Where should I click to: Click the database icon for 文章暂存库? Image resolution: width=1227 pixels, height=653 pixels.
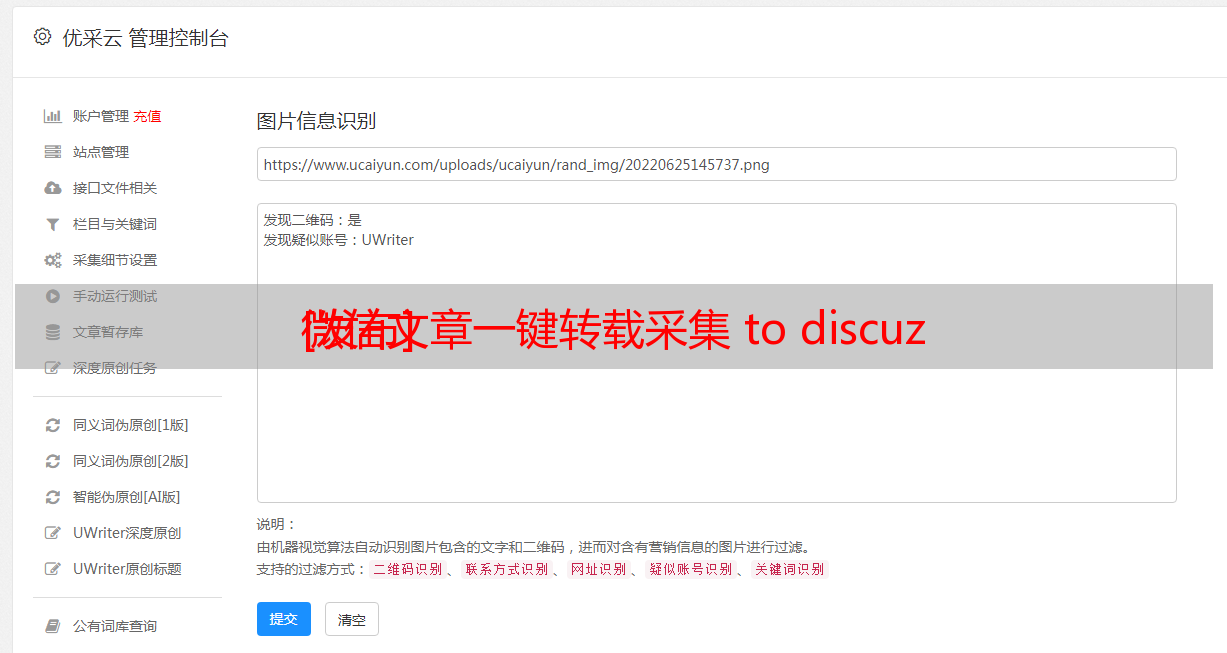tap(53, 332)
